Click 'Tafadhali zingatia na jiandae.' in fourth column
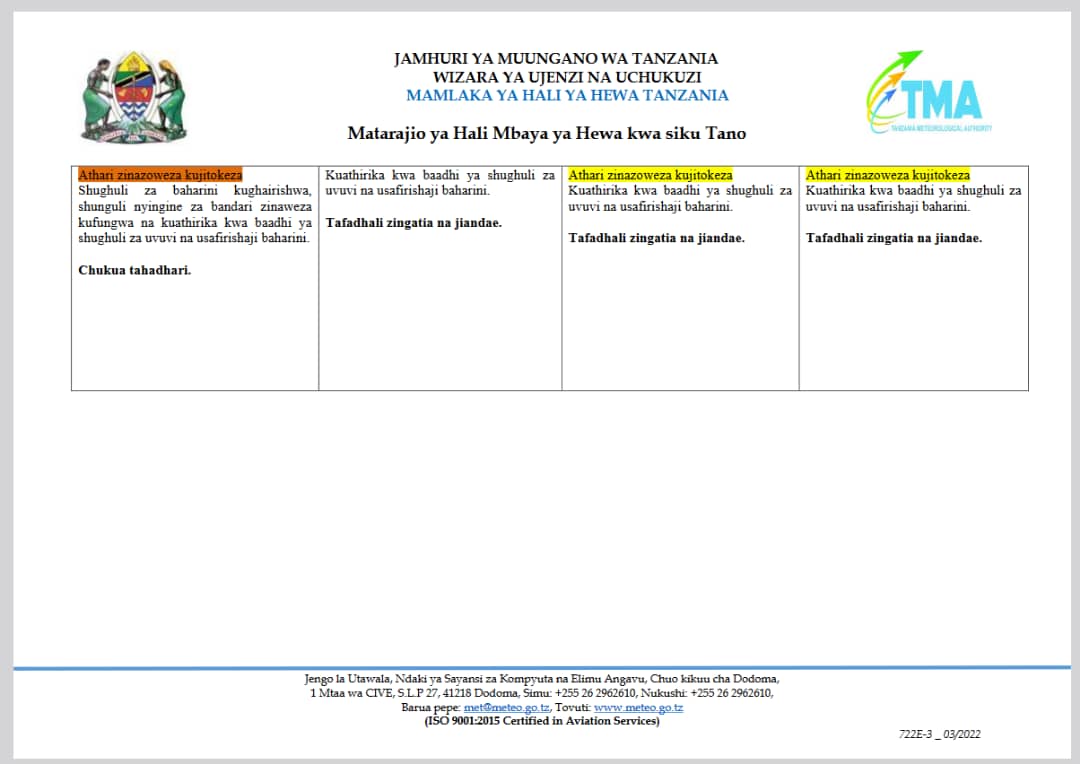Screen dimensions: 1080x764 [894, 238]
